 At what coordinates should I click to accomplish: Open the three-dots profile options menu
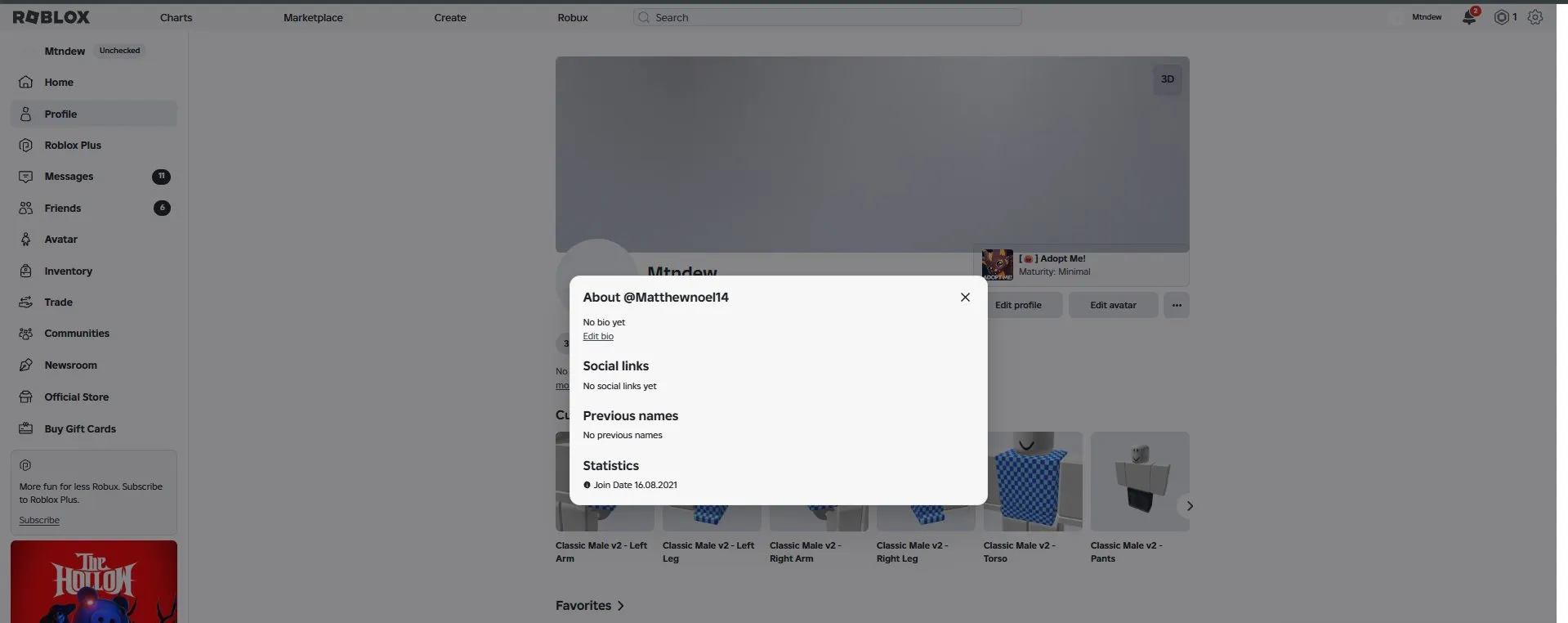click(1177, 305)
